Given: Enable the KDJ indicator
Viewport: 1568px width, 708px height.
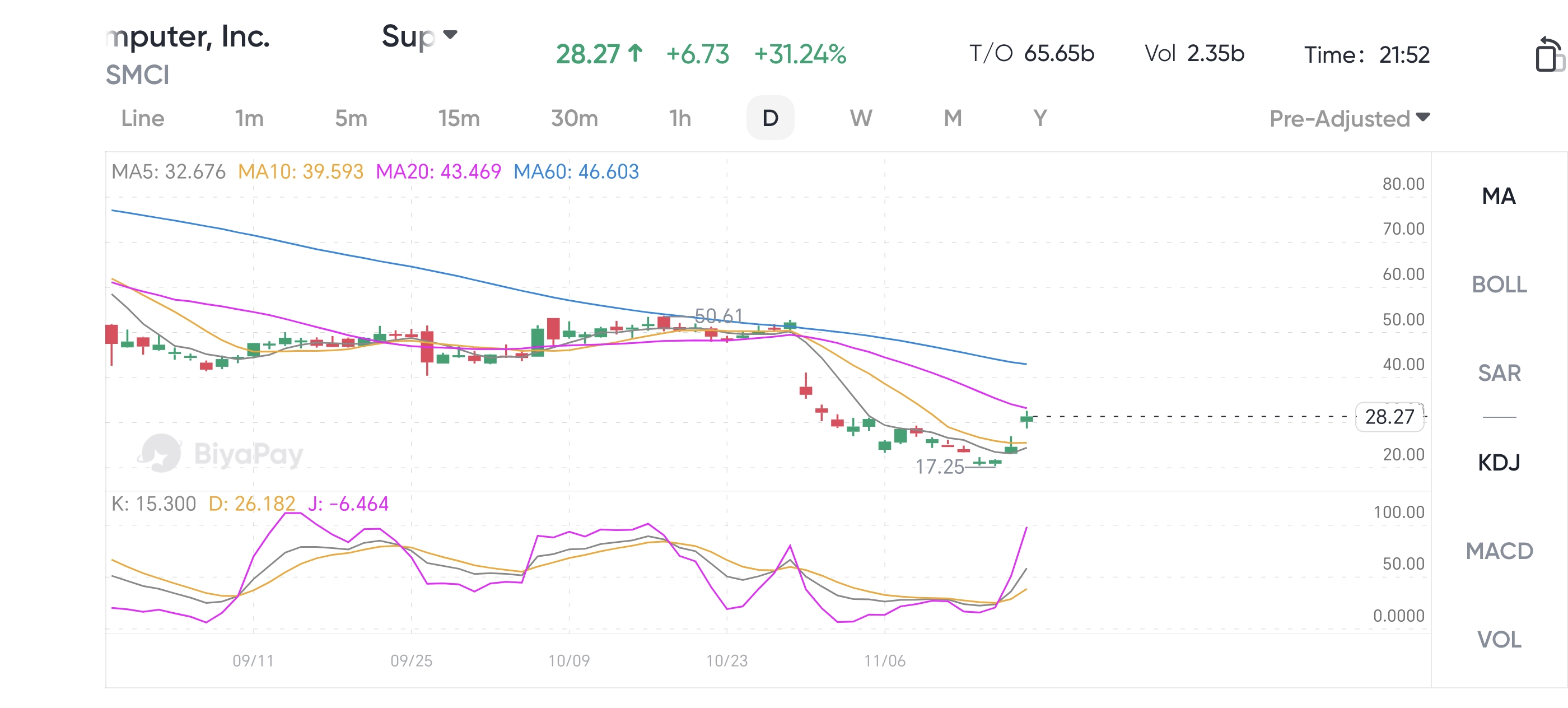Looking at the screenshot, I should pos(1499,462).
